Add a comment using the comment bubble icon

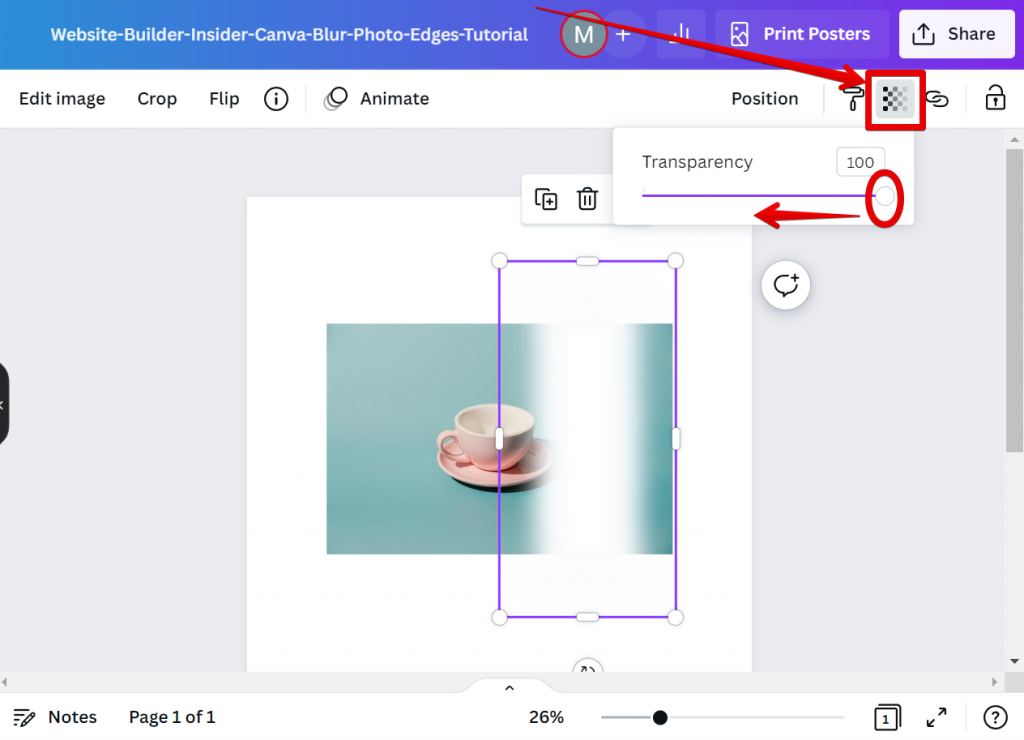click(785, 285)
